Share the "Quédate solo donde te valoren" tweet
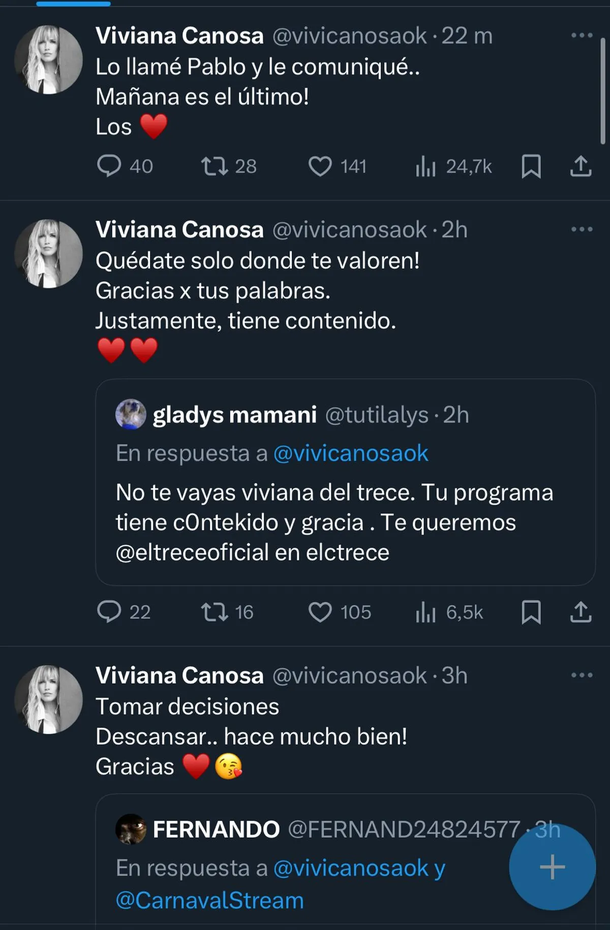 581,611
